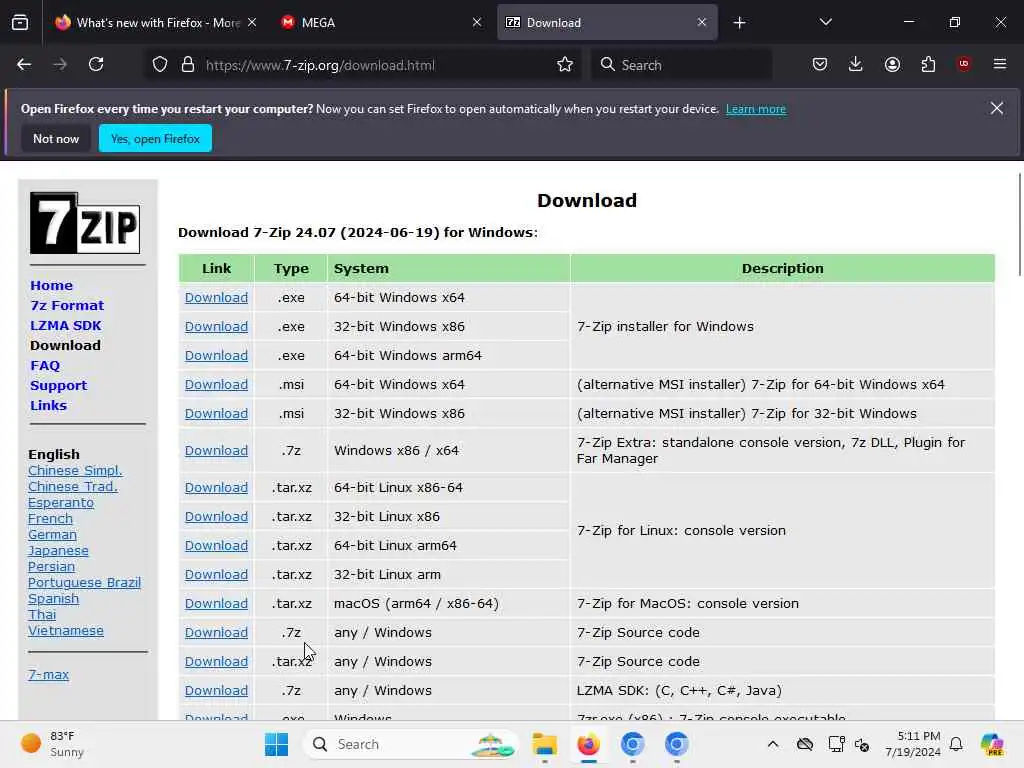Download .exe for 64-bit Windows arm64

(x=216, y=355)
